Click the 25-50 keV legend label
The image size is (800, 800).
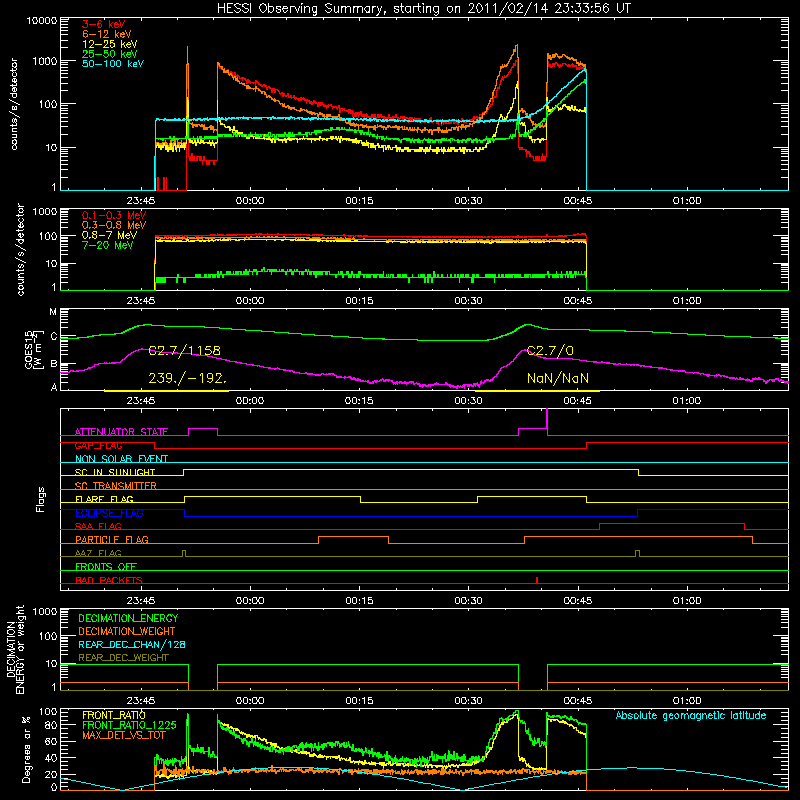click(x=109, y=54)
